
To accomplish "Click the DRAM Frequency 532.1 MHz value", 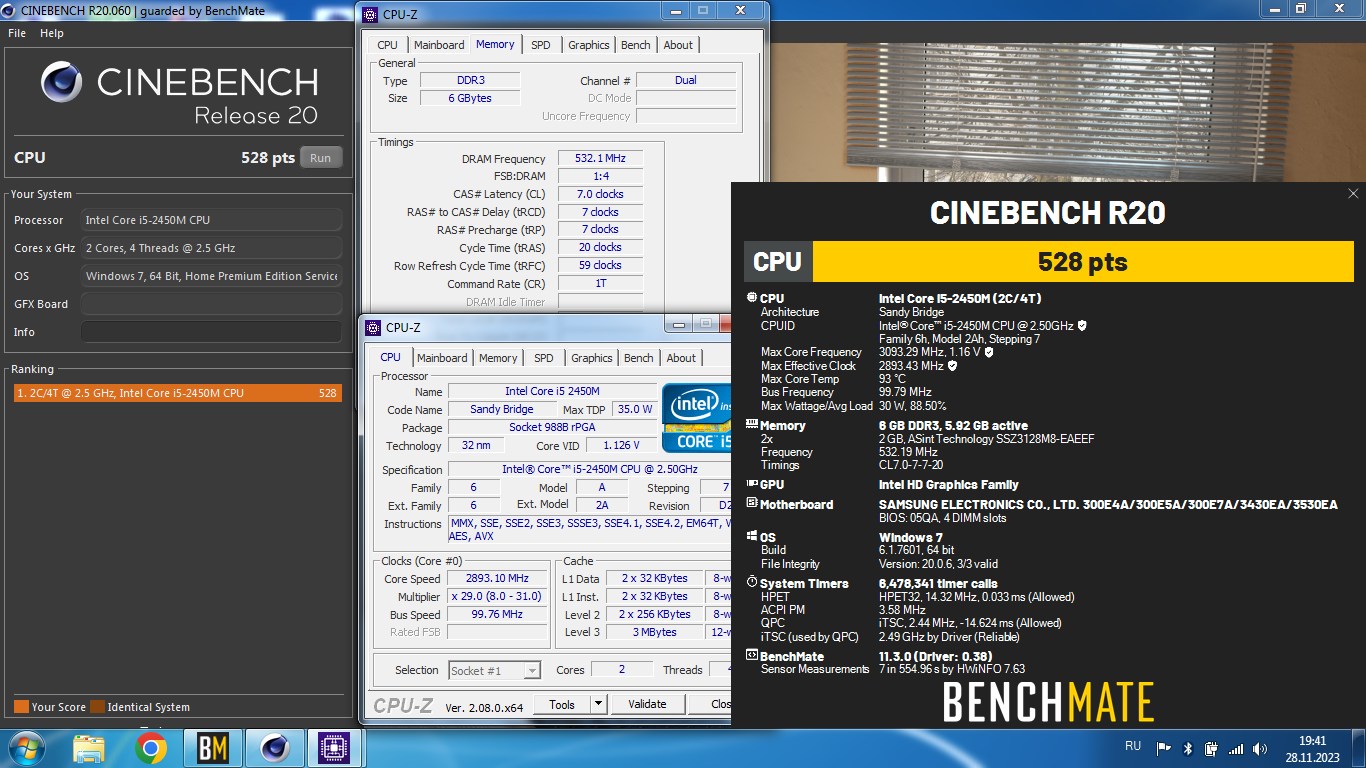I will pyautogui.click(x=600, y=159).
